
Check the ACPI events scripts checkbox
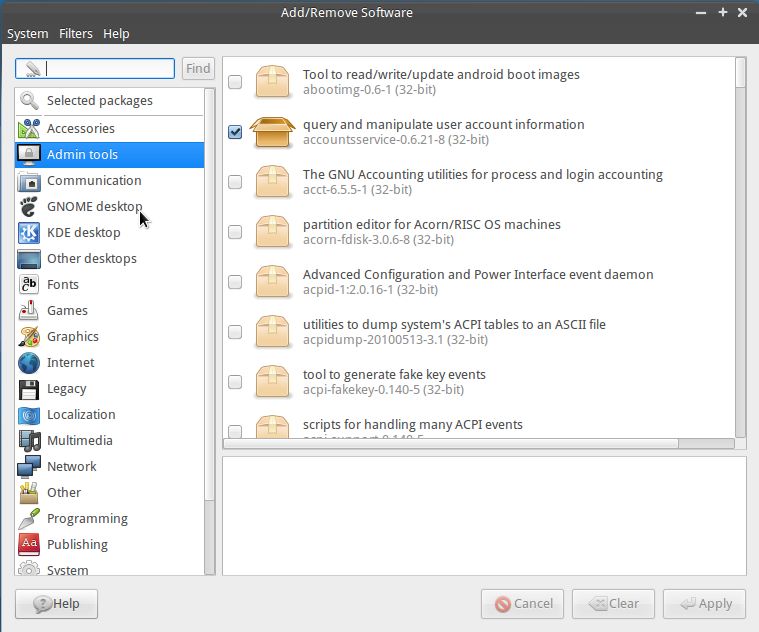point(235,431)
